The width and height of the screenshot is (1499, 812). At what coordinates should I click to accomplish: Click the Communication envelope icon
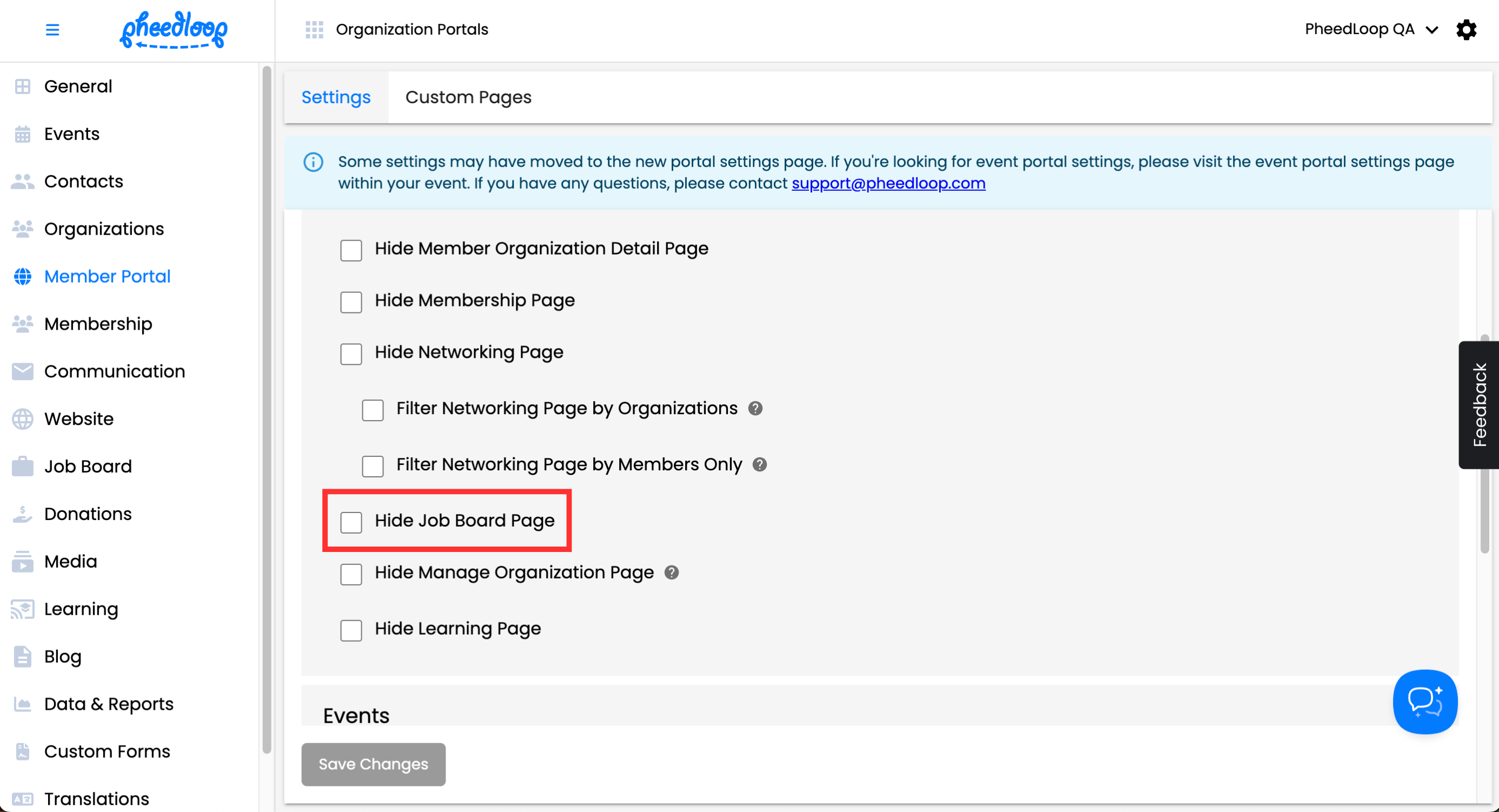(x=23, y=371)
